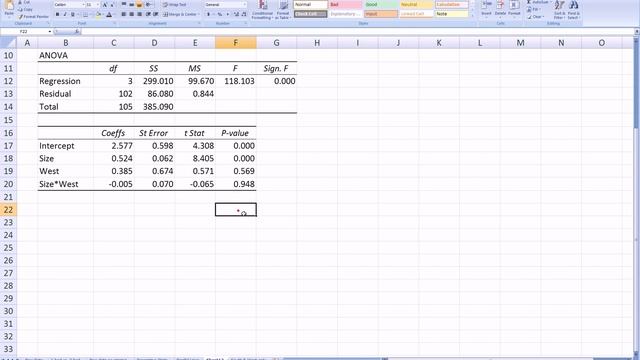Open Find & Select binoculars
This screenshot has width=640, height=360.
[573, 10]
